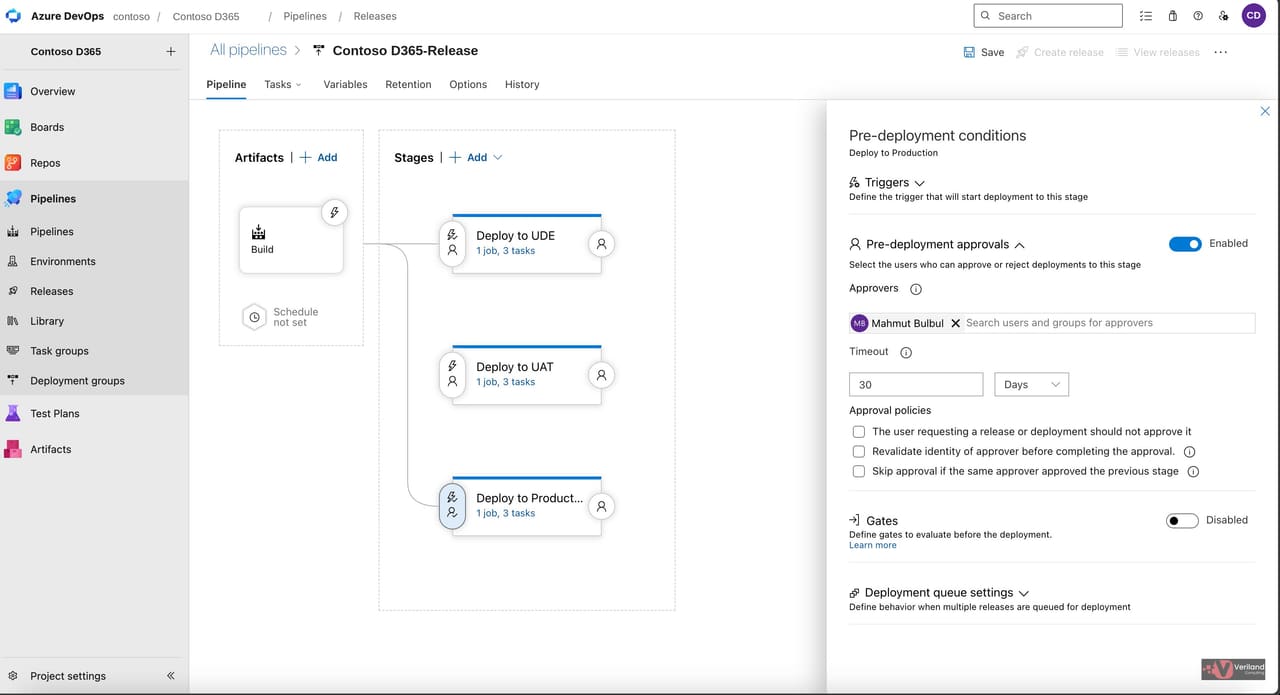This screenshot has width=1280, height=695.
Task: Click the Schedule not set clock icon
Action: click(254, 317)
